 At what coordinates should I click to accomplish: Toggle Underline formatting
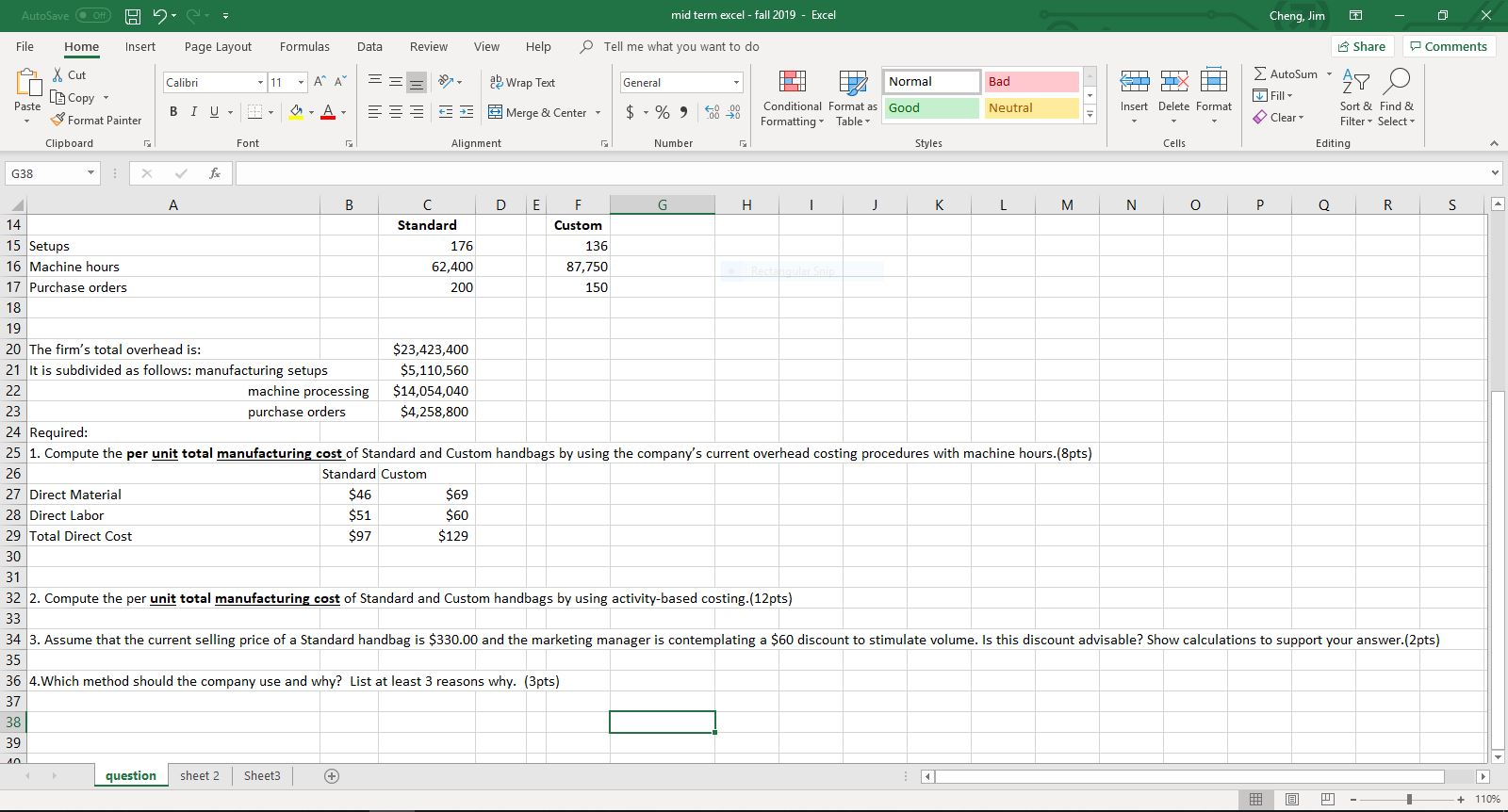(215, 113)
